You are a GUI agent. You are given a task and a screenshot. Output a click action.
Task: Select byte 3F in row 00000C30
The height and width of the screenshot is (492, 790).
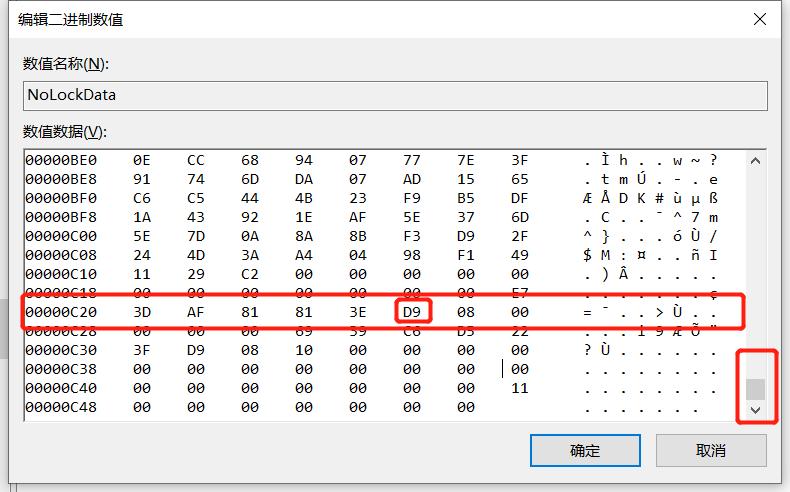[x=142, y=350]
